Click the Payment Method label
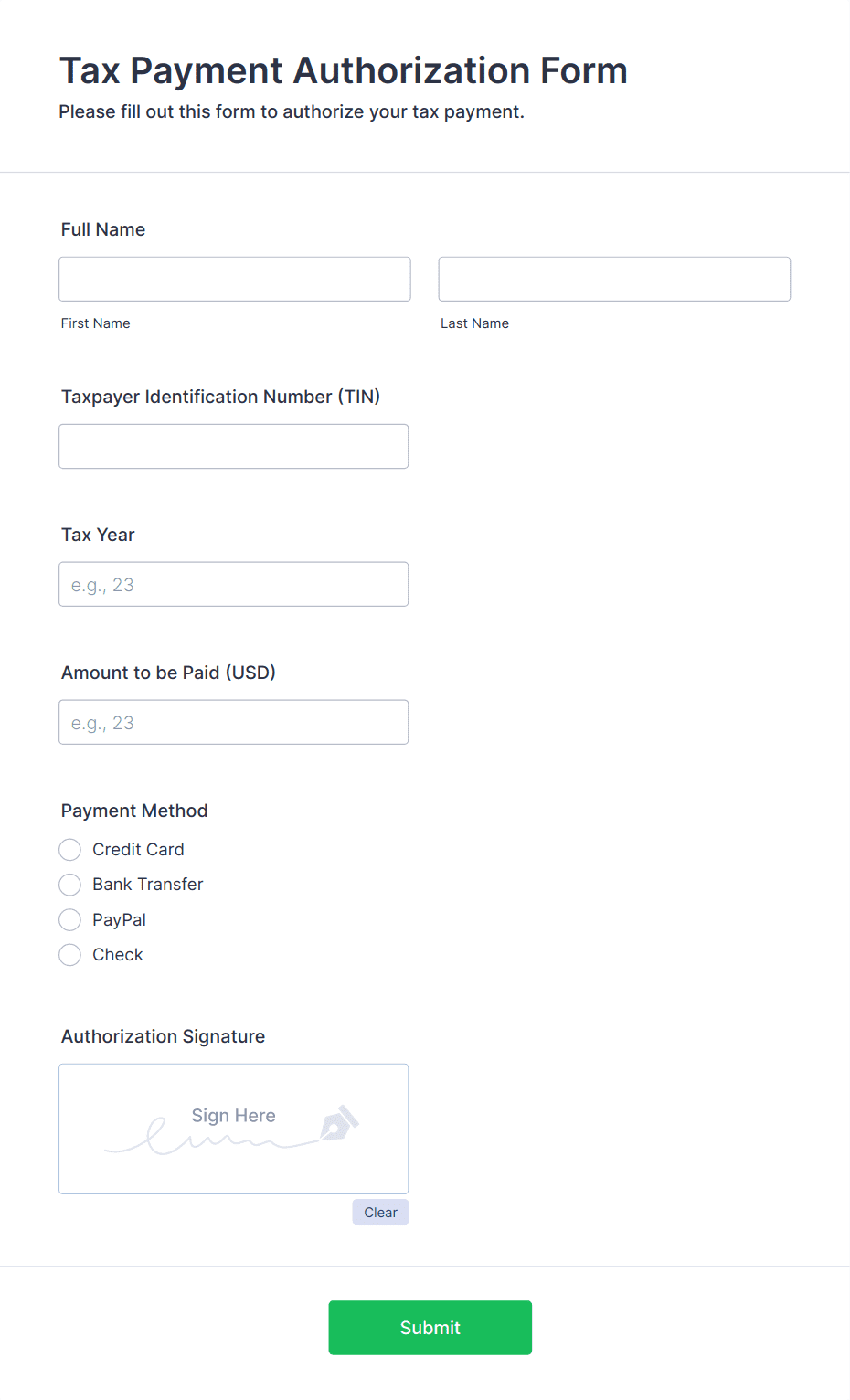Image resolution: width=850 pixels, height=1400 pixels. tap(133, 811)
